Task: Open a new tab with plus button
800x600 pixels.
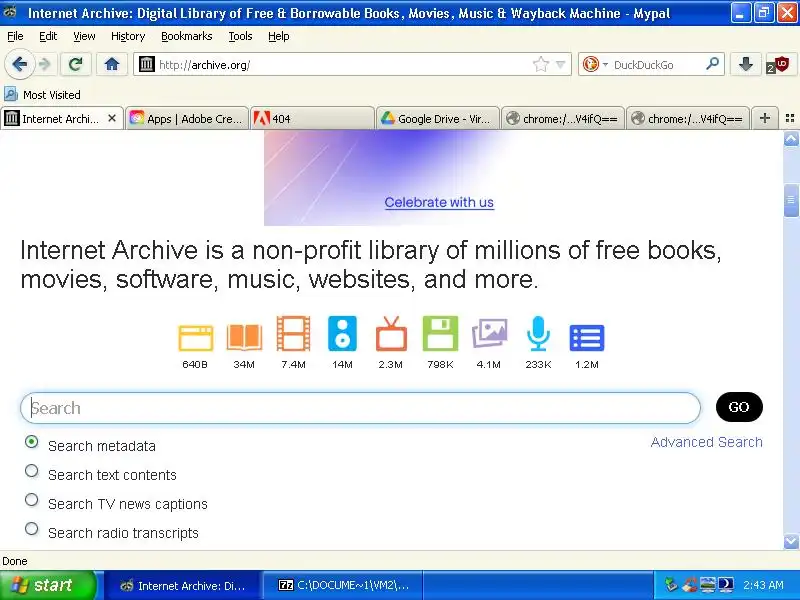Action: pos(764,118)
